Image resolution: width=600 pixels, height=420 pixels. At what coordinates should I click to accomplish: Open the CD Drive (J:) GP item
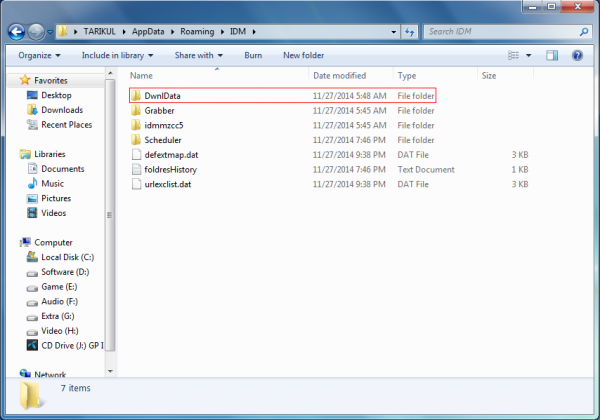[72, 346]
